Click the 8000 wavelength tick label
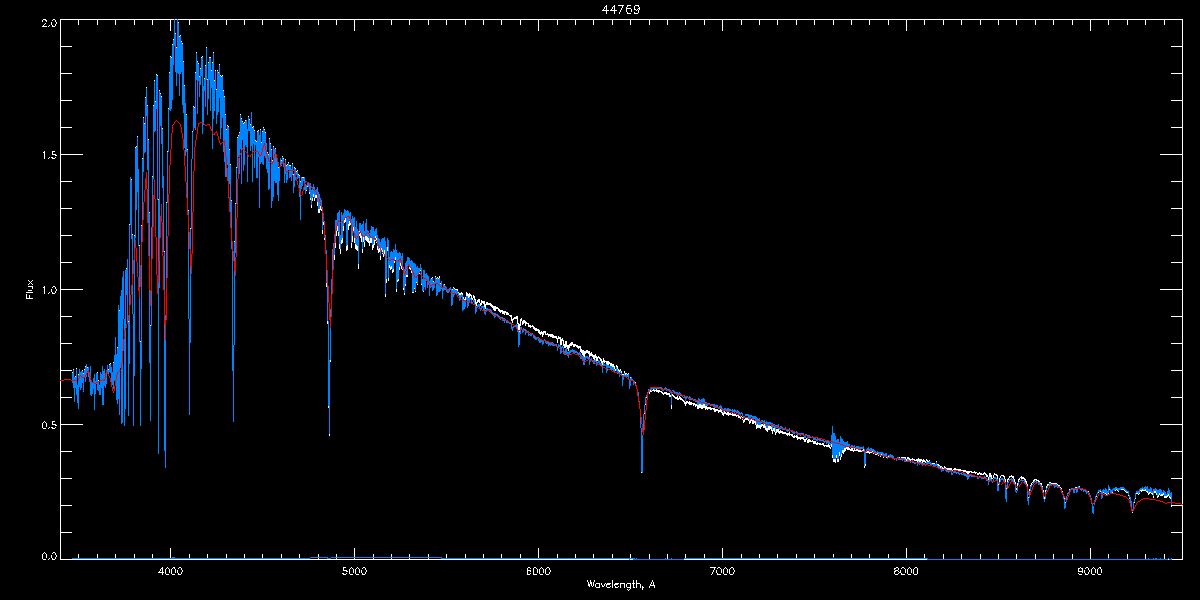1200x600 pixels. click(x=906, y=571)
